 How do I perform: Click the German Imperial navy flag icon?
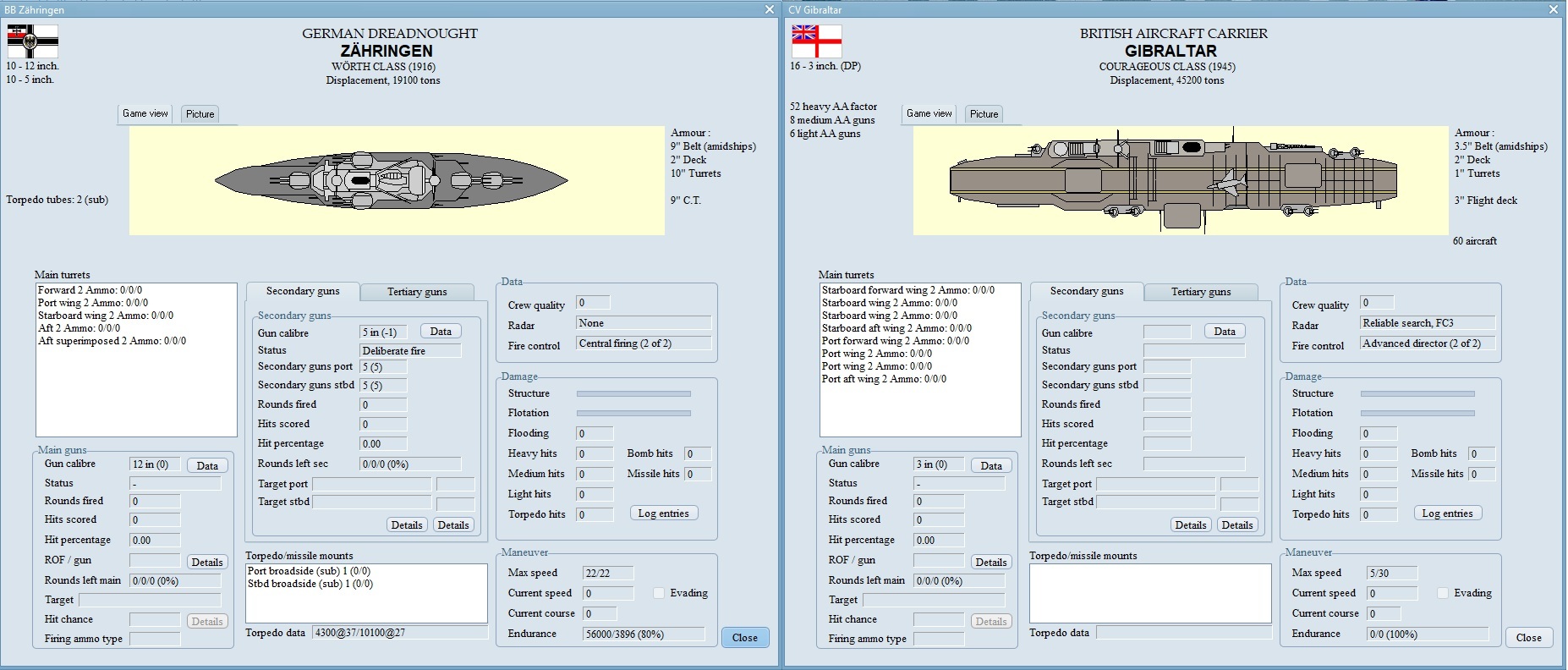click(32, 41)
